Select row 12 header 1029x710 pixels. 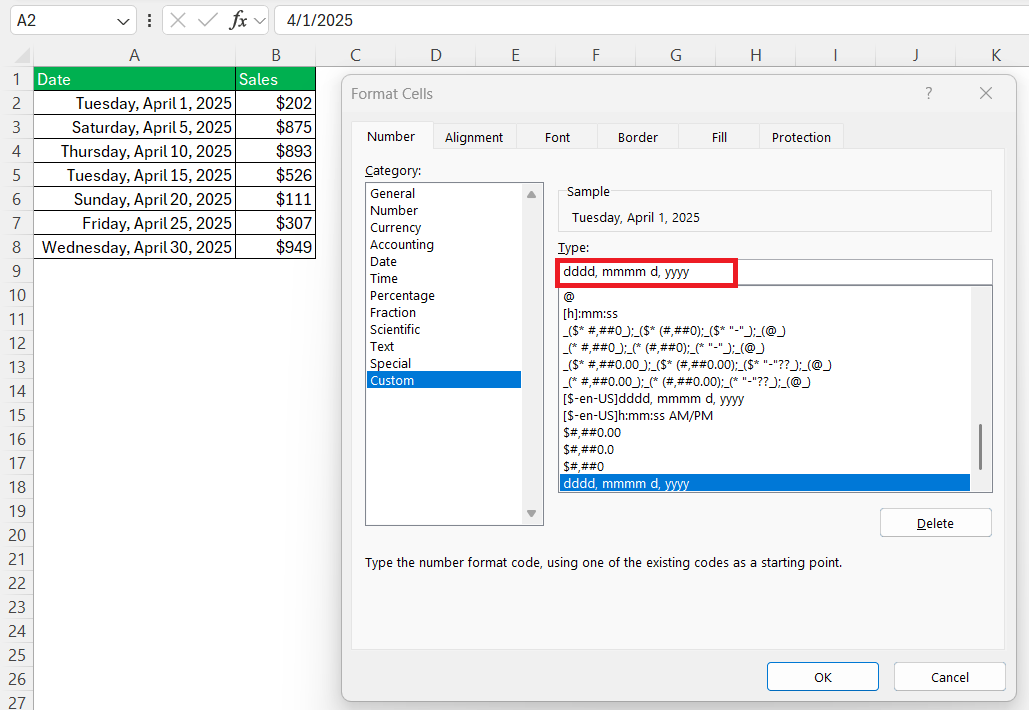click(x=16, y=343)
